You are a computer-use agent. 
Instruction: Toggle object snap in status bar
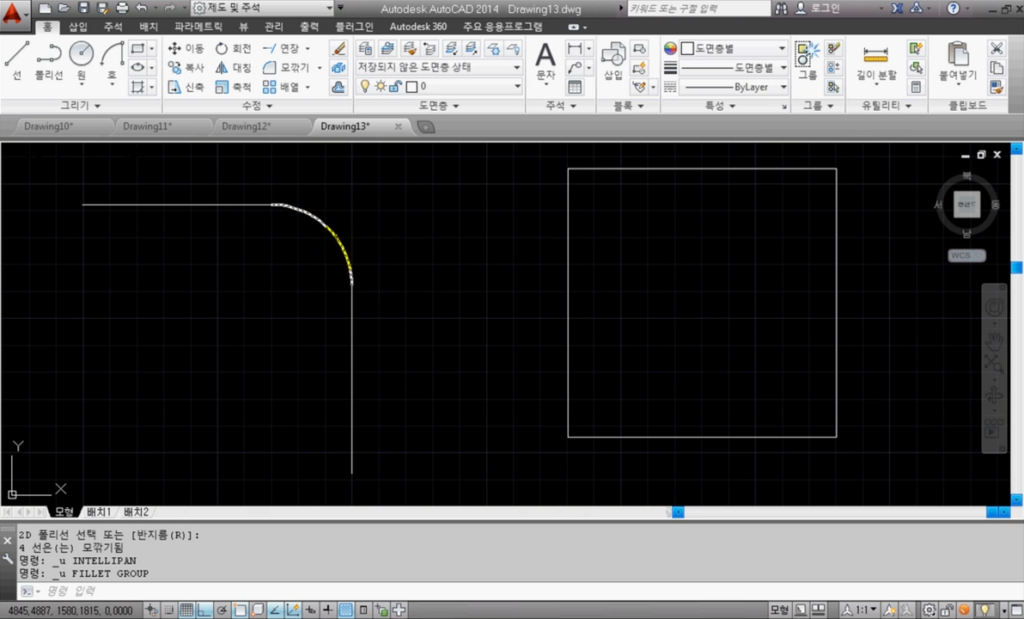pyautogui.click(x=240, y=611)
